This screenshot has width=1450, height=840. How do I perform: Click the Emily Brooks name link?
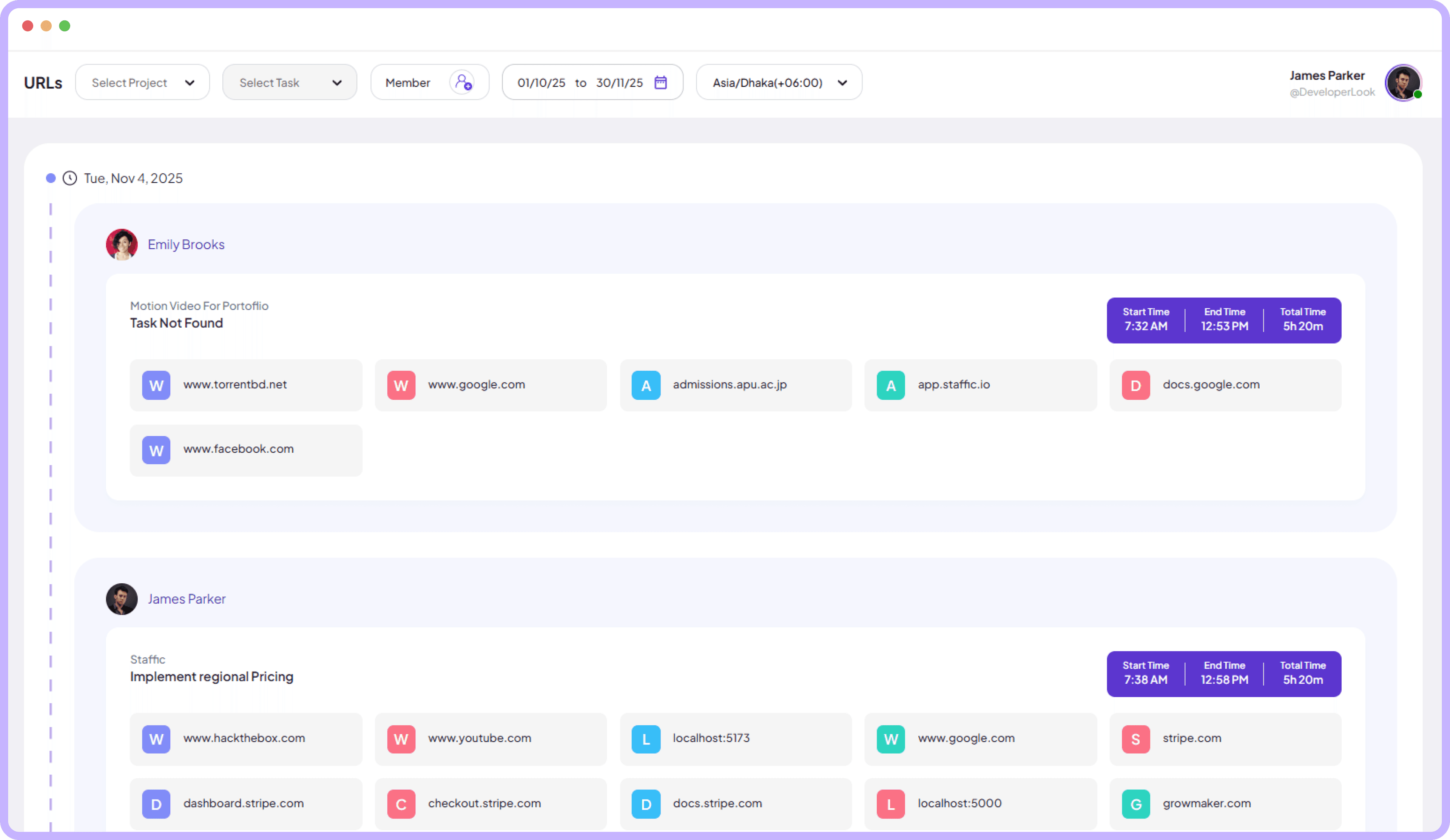(x=186, y=244)
